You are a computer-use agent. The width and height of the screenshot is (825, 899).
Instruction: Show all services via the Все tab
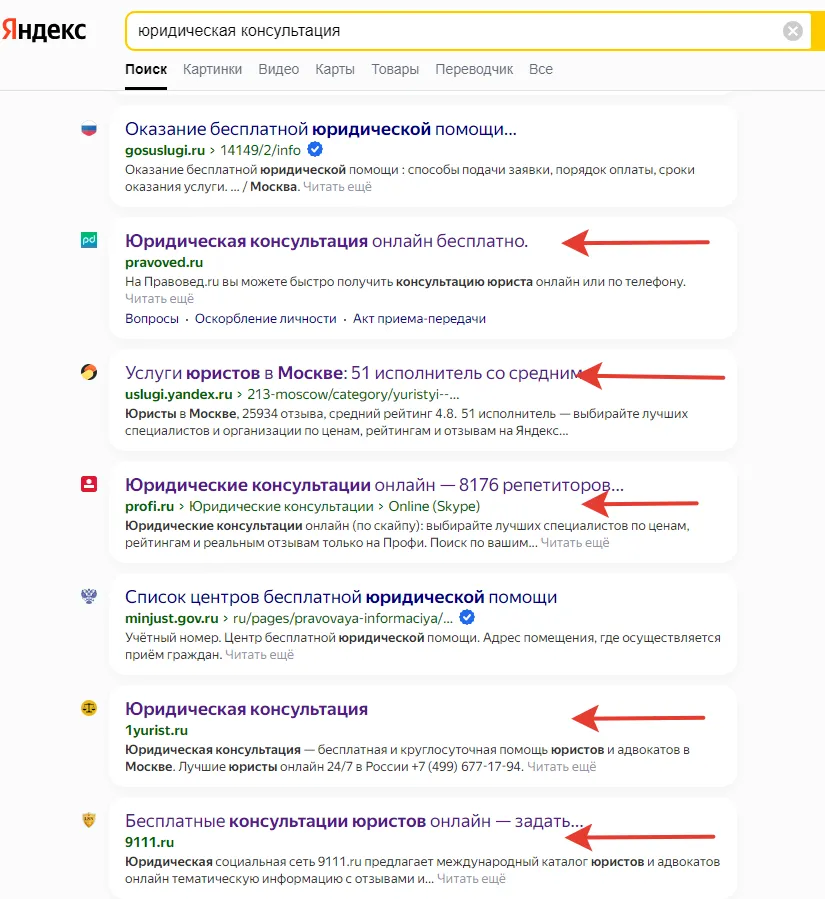pyautogui.click(x=541, y=69)
